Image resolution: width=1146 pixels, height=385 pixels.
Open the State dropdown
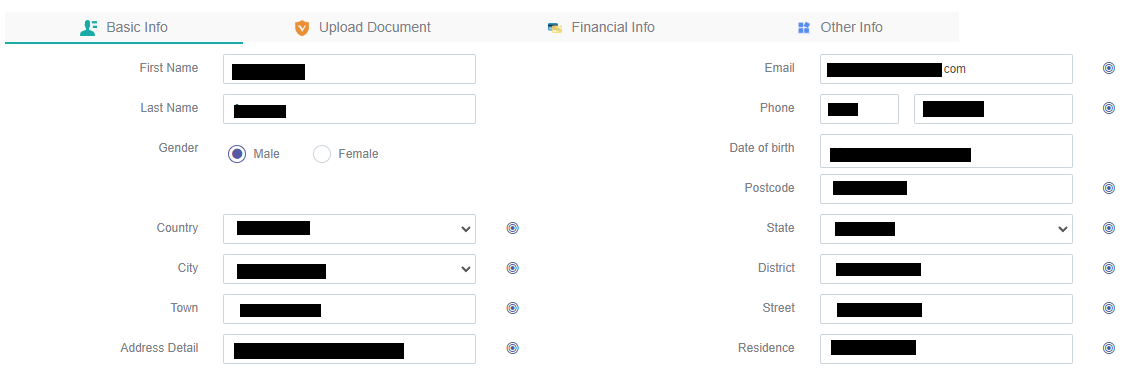(946, 229)
